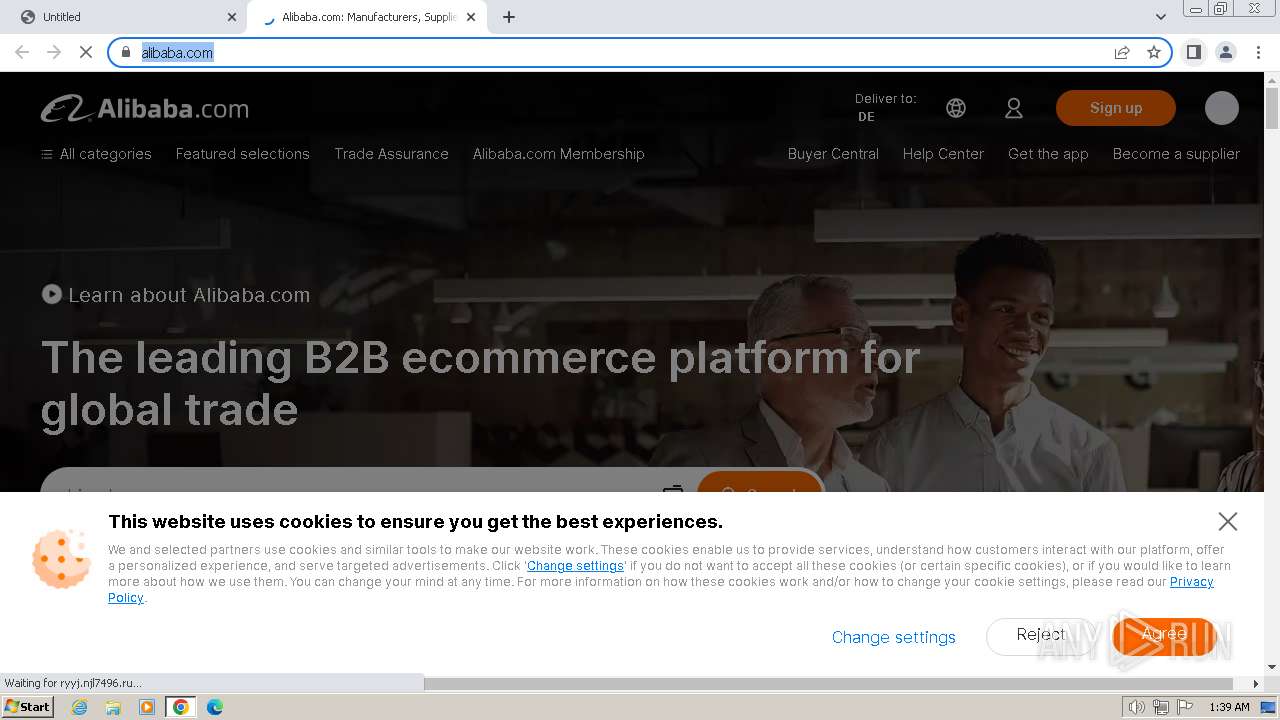
Task: View site information lock icon
Action: pyautogui.click(x=126, y=52)
